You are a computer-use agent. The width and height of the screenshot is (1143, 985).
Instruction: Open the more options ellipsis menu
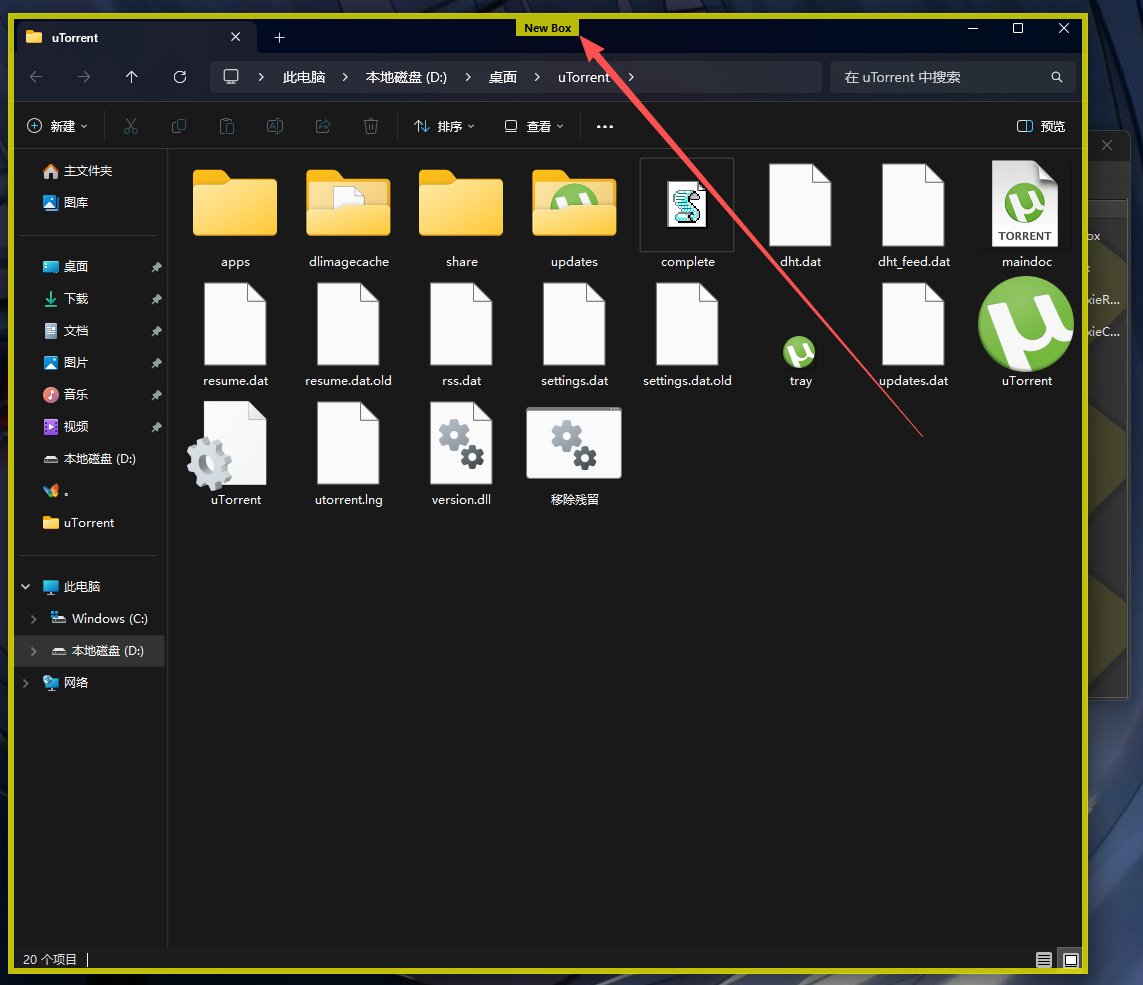point(604,126)
